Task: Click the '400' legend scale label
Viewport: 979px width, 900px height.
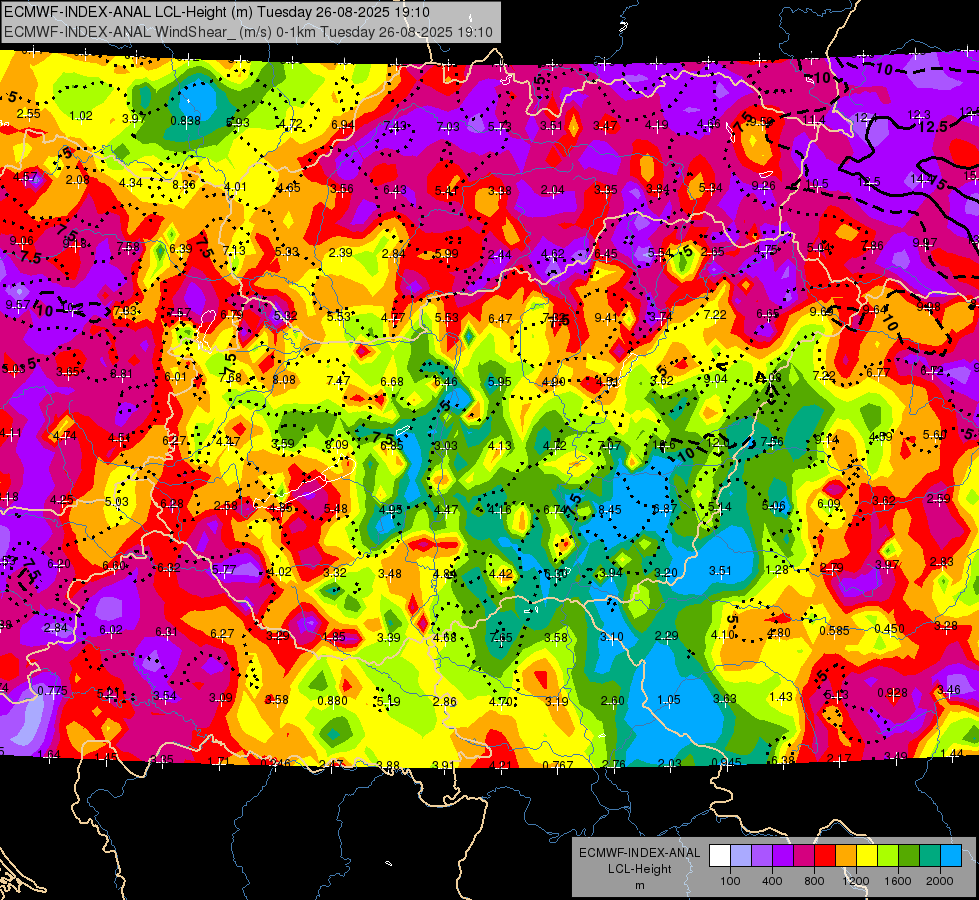Action: click(772, 881)
